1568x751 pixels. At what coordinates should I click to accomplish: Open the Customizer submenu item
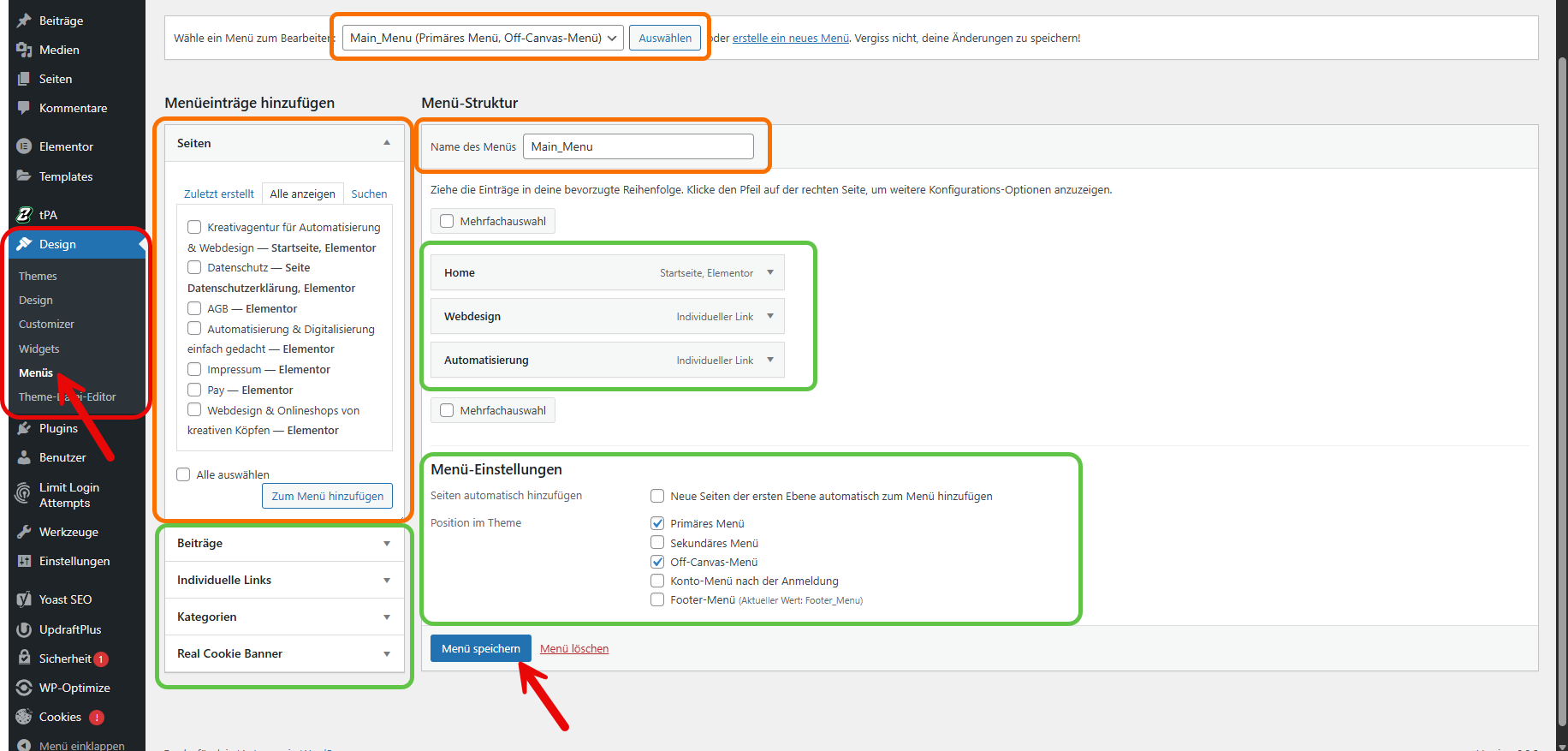pyautogui.click(x=46, y=324)
